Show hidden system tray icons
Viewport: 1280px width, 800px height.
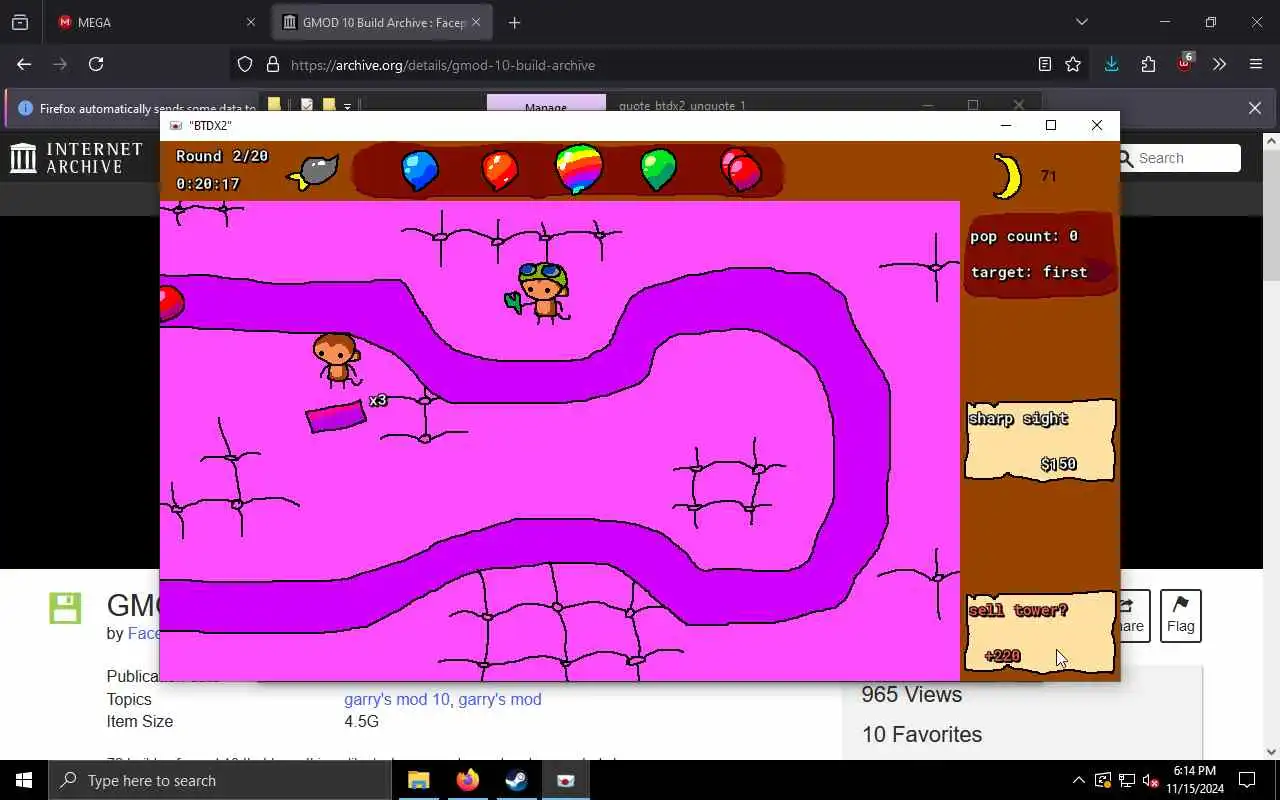(1078, 780)
